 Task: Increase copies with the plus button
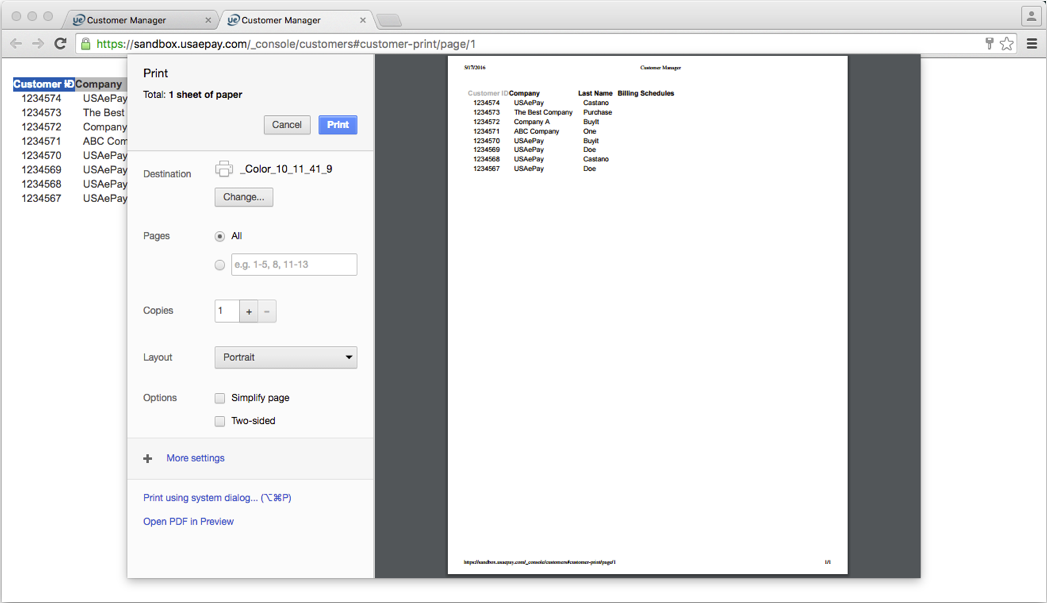[249, 312]
